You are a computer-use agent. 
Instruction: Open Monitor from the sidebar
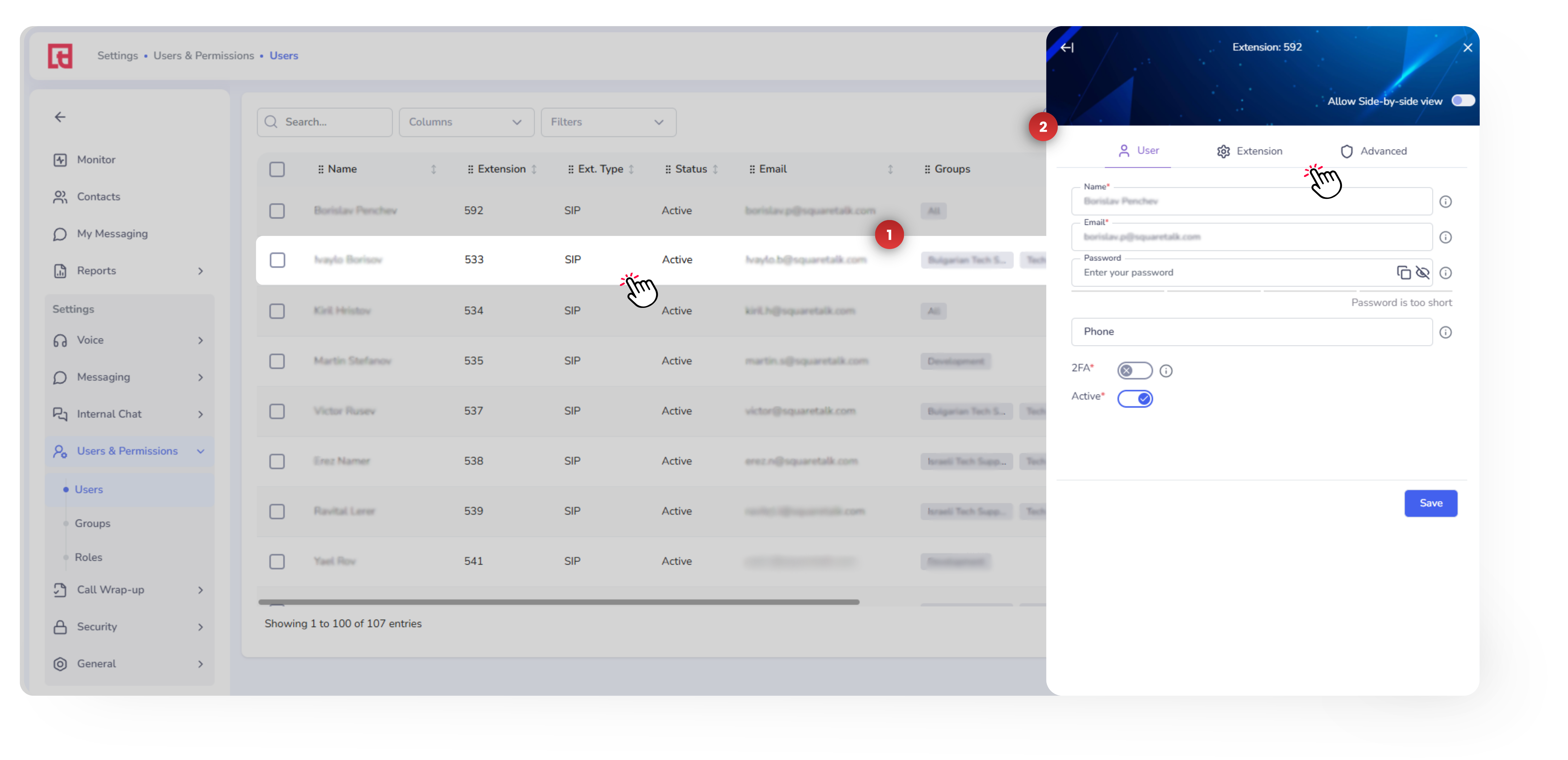(x=96, y=159)
